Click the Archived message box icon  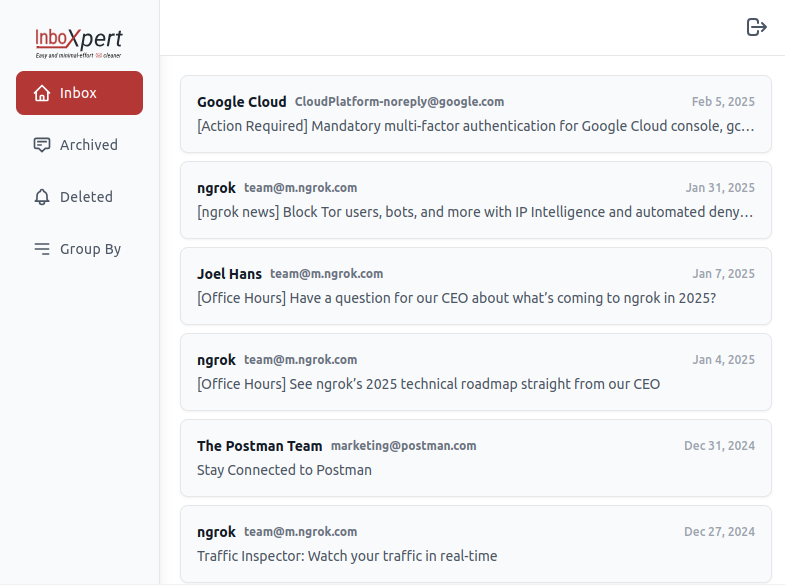click(42, 145)
